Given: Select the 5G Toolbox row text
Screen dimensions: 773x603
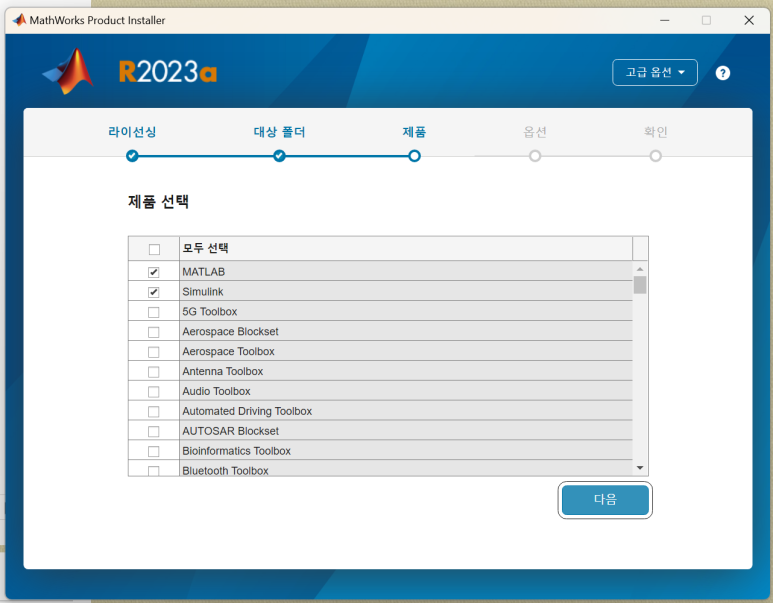Looking at the screenshot, I should (x=210, y=312).
